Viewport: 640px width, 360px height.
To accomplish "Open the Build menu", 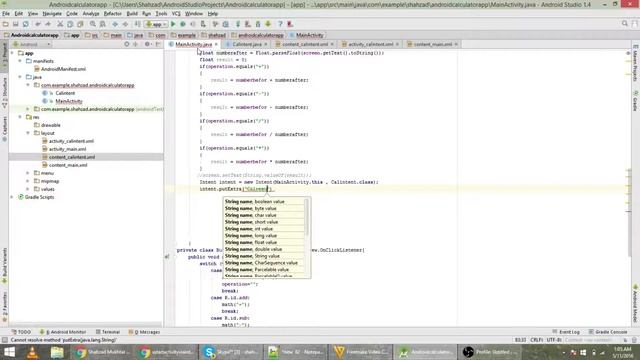I will pos(132,13).
